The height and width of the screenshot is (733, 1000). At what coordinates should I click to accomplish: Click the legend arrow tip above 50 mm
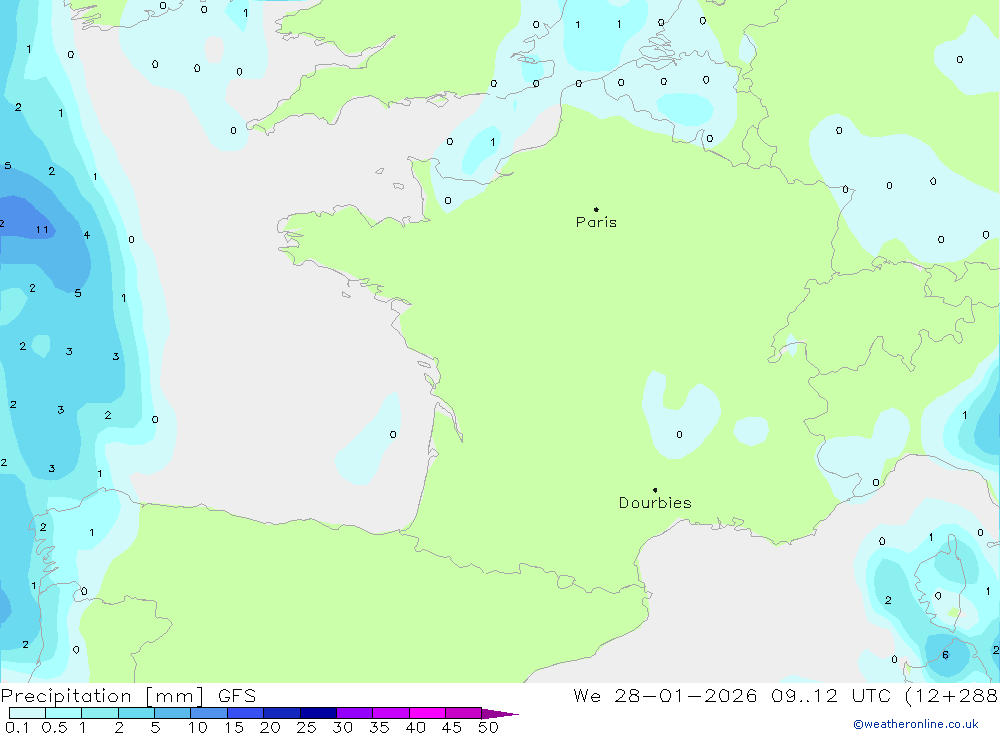click(500, 714)
